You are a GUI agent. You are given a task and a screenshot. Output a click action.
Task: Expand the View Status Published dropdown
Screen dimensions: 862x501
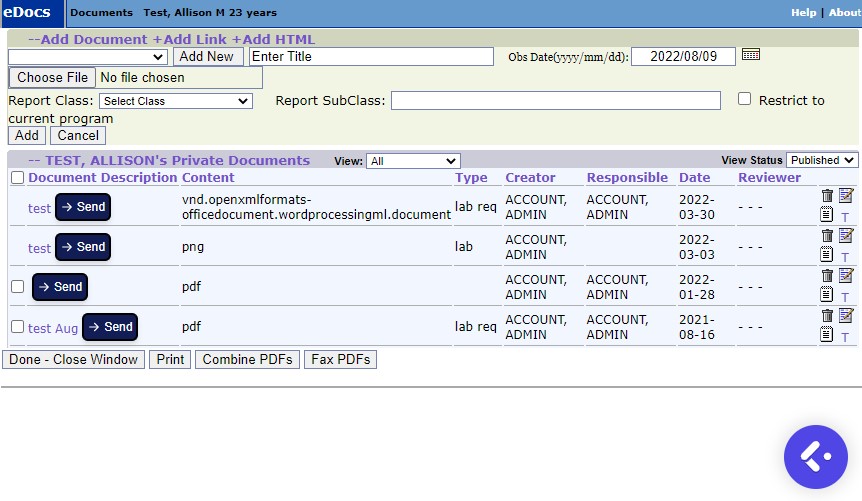[x=821, y=160]
